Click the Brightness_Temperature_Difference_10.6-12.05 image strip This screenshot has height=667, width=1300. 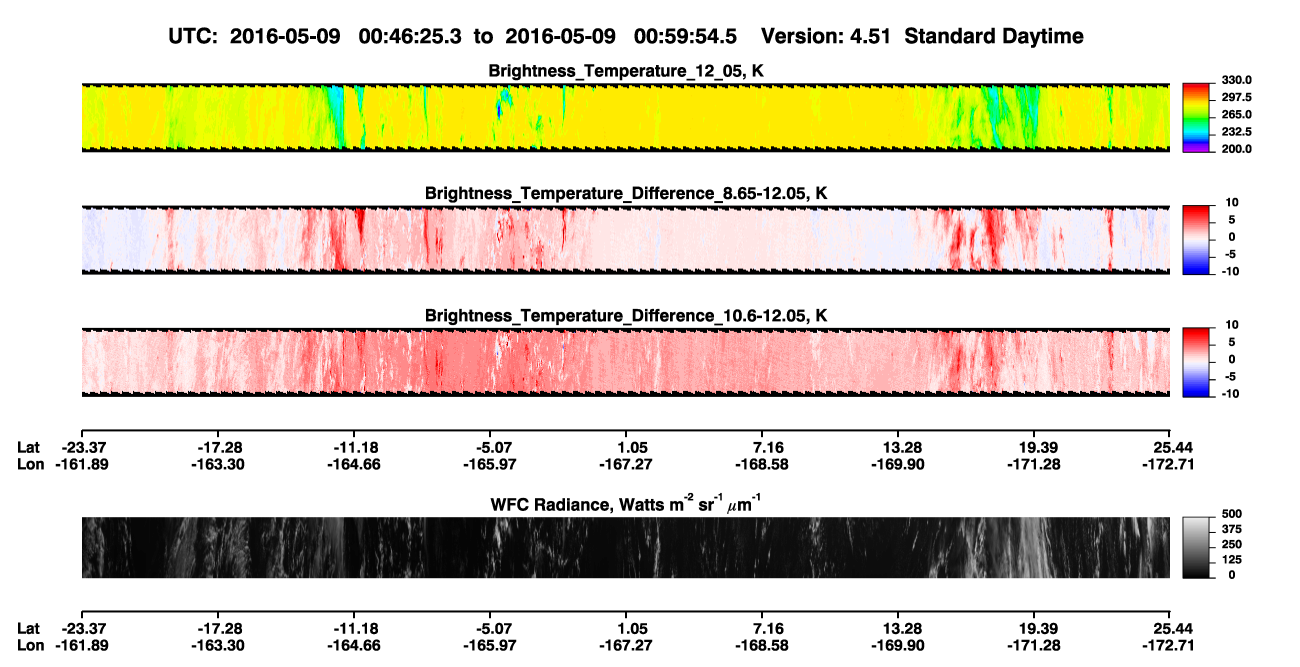[x=625, y=362]
